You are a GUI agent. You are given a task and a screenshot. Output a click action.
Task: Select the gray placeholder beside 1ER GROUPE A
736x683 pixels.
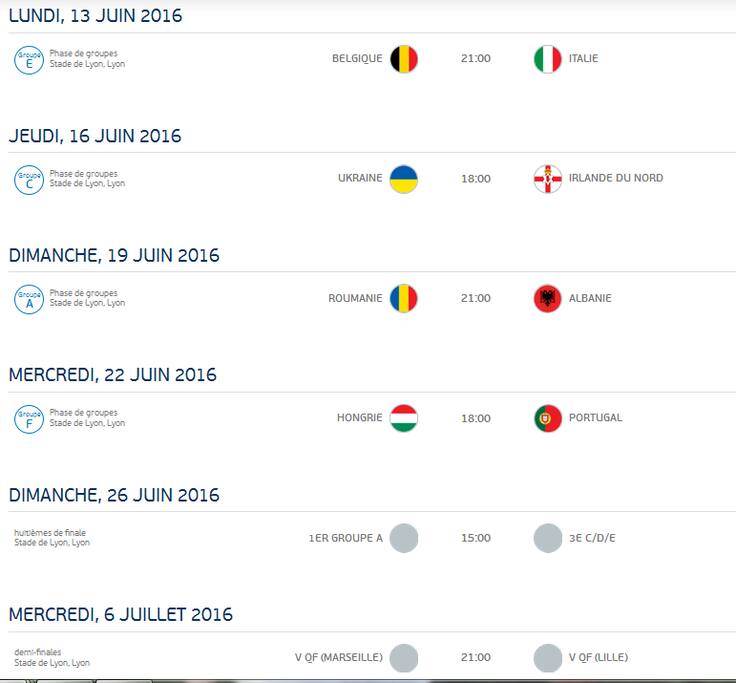[x=404, y=538]
